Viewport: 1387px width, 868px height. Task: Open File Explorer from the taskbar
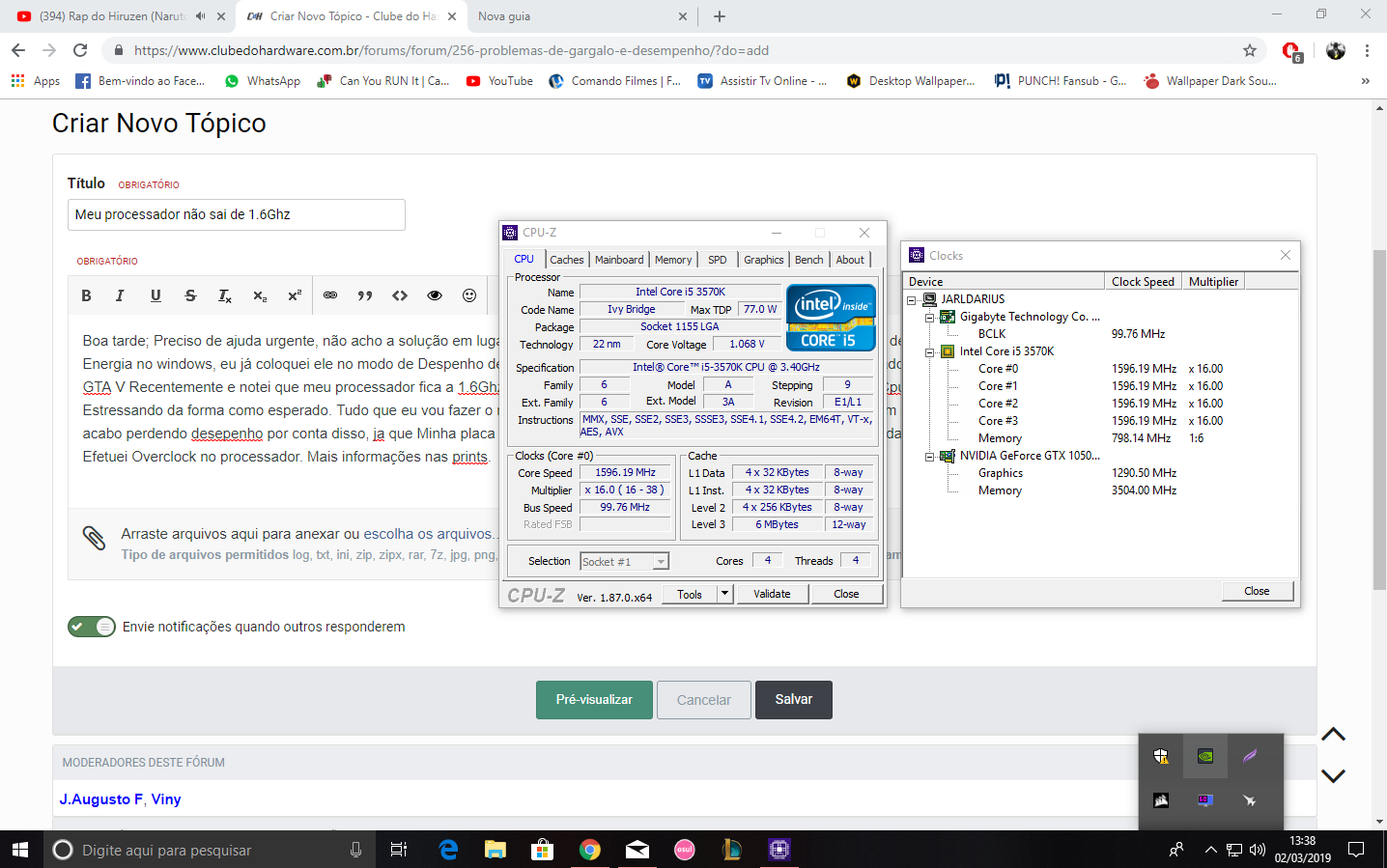495,850
